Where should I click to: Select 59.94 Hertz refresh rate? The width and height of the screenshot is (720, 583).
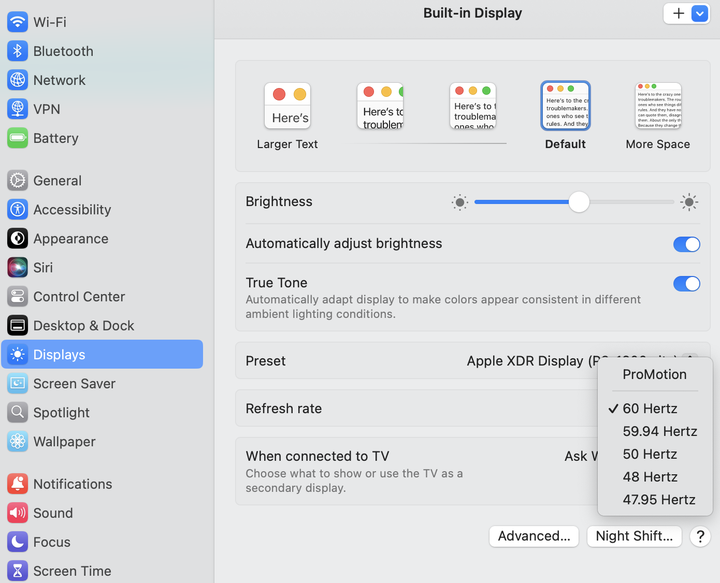pos(659,432)
